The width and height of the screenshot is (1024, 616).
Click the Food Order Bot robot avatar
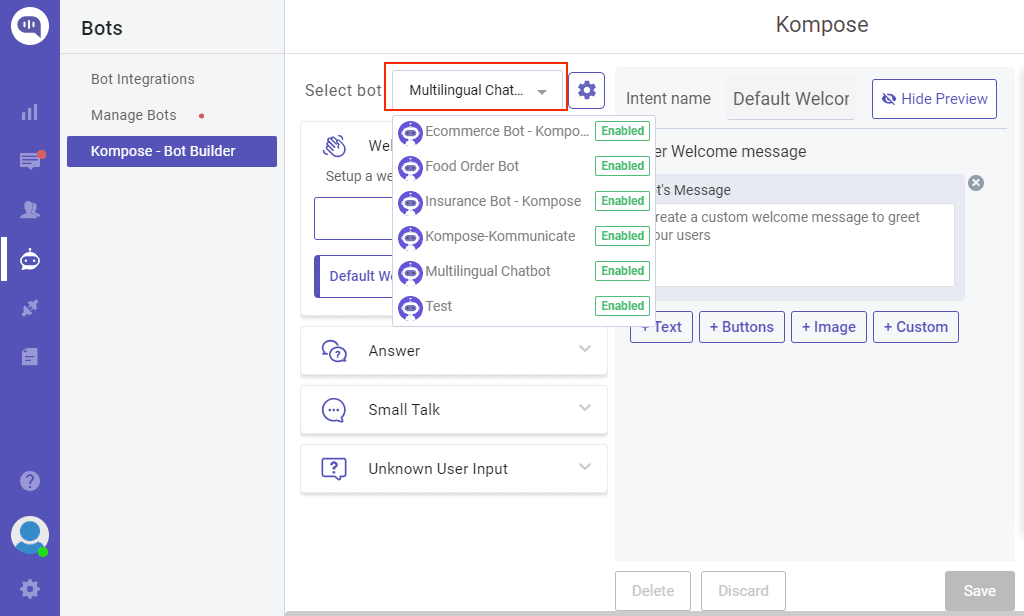410,167
